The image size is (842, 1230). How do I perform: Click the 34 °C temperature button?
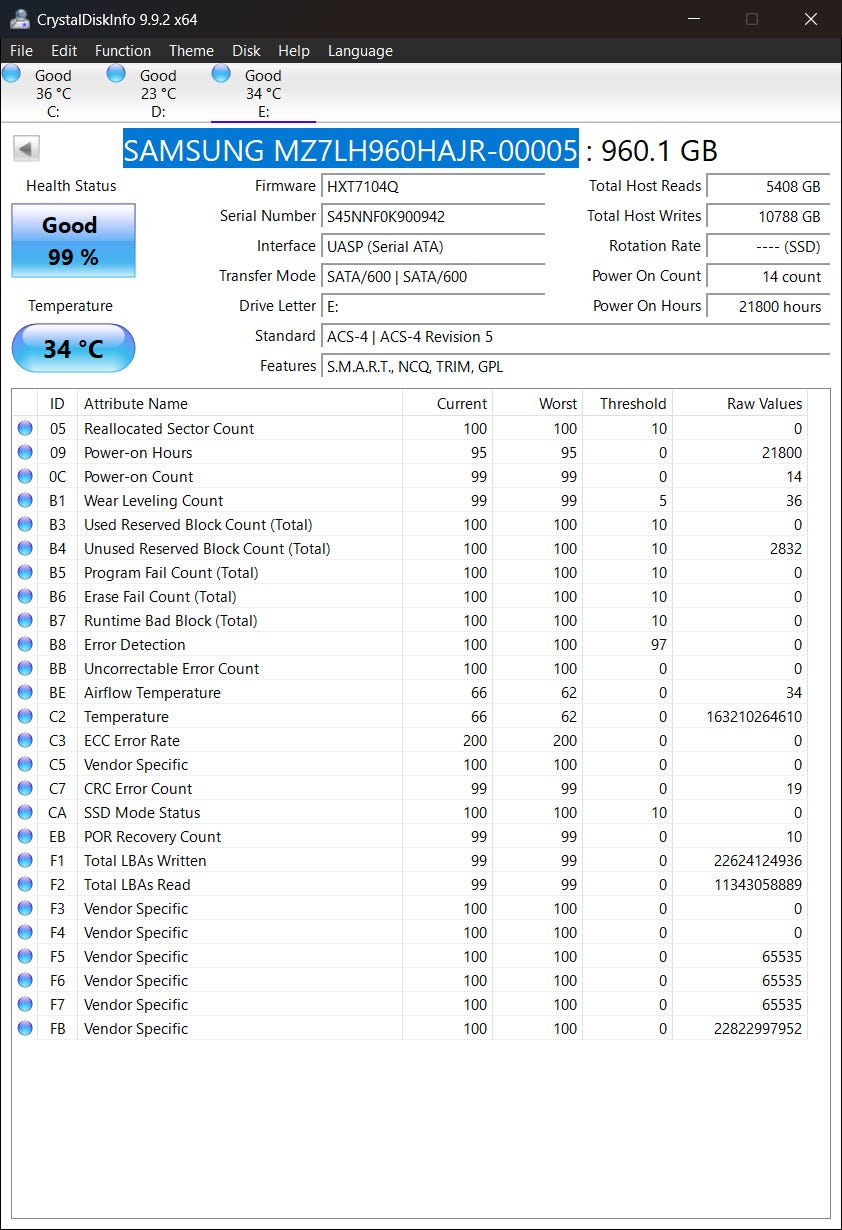[x=73, y=349]
